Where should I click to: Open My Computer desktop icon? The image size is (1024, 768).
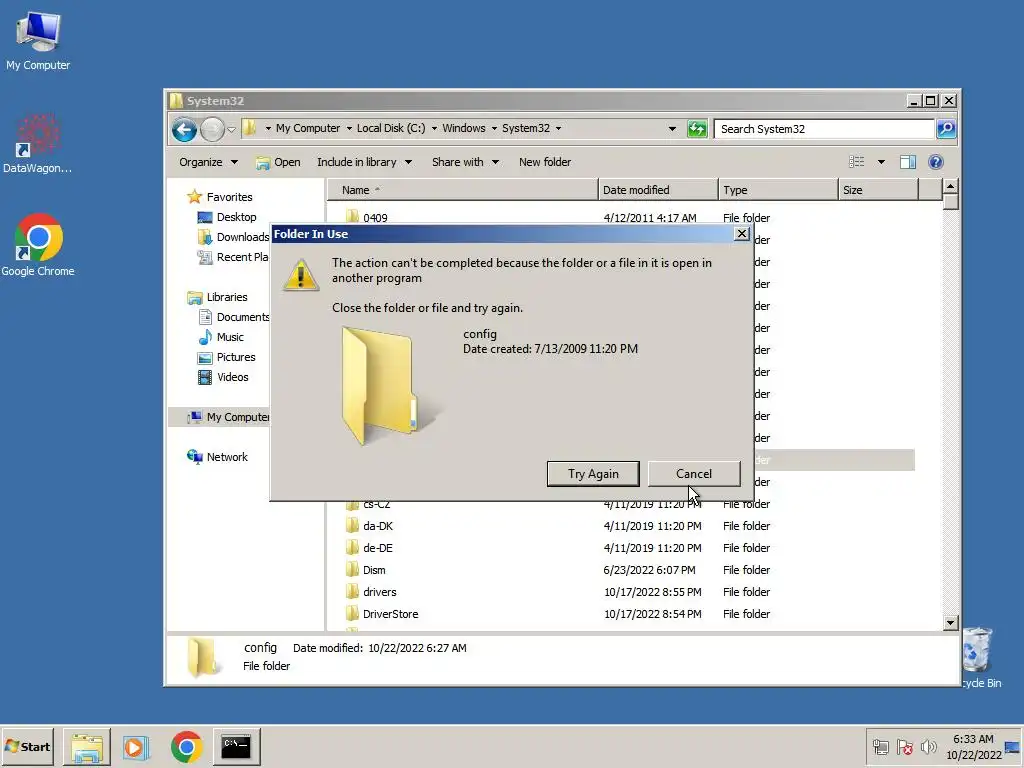[x=38, y=42]
